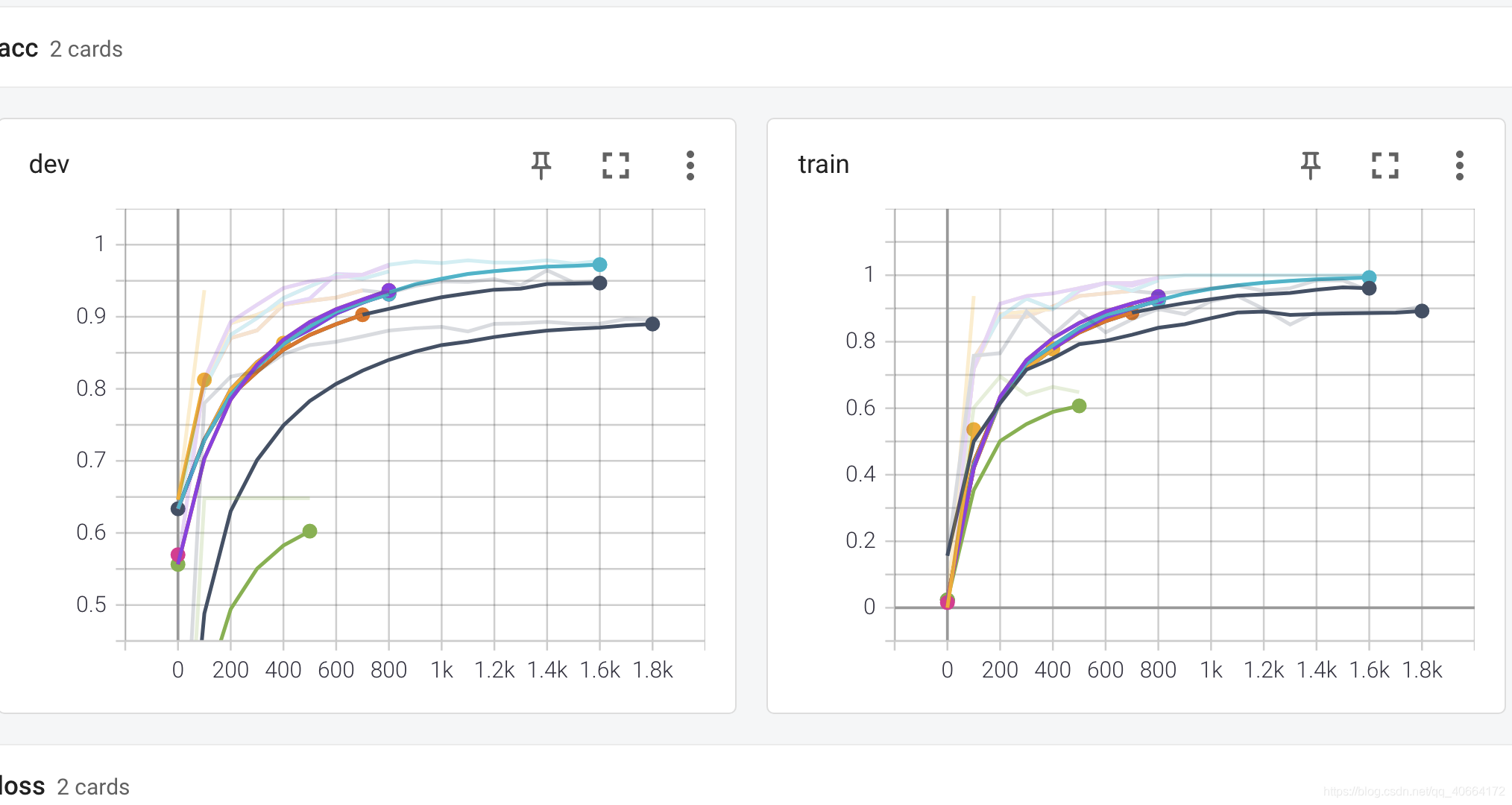This screenshot has height=805, width=1512.
Task: Click the cyan endpoint on train chart
Action: (1369, 277)
